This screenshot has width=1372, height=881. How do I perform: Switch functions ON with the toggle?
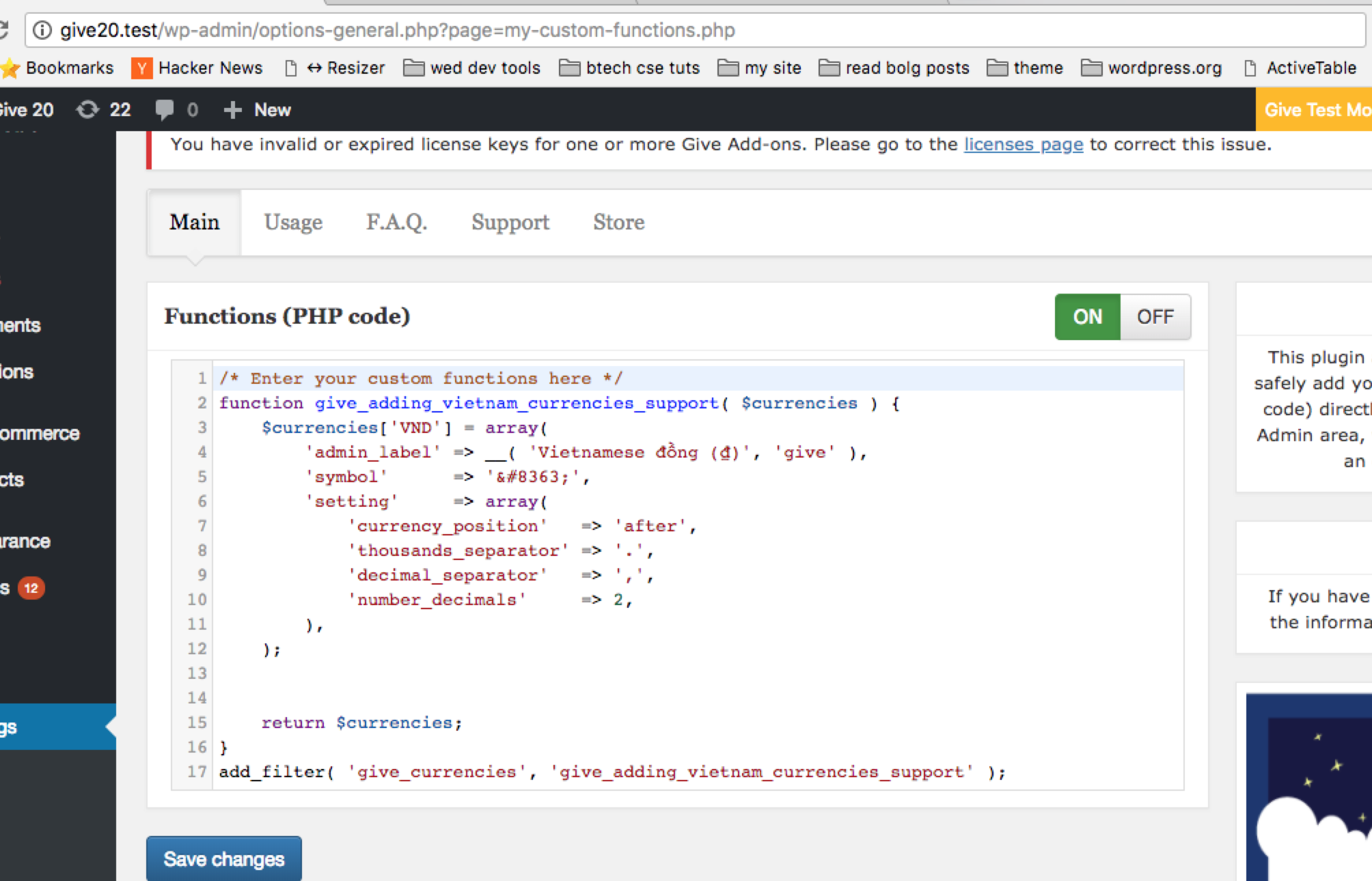[1088, 317]
